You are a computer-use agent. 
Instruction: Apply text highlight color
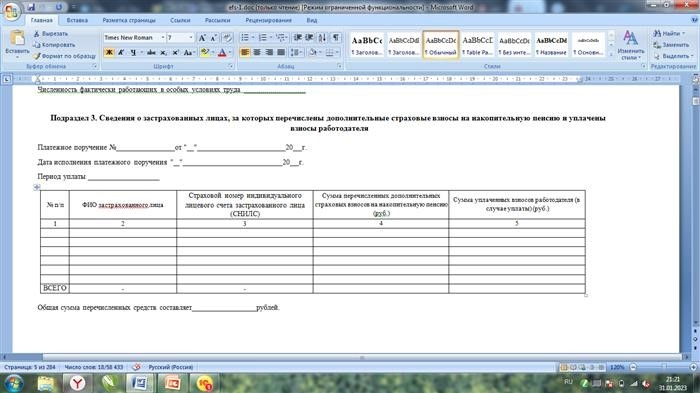(x=205, y=52)
